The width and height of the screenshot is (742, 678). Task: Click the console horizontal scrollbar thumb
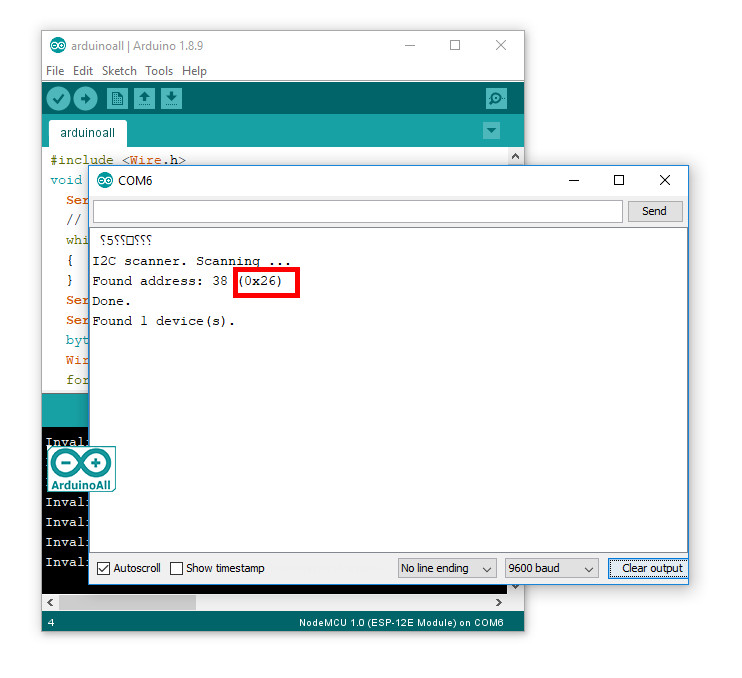(127, 602)
